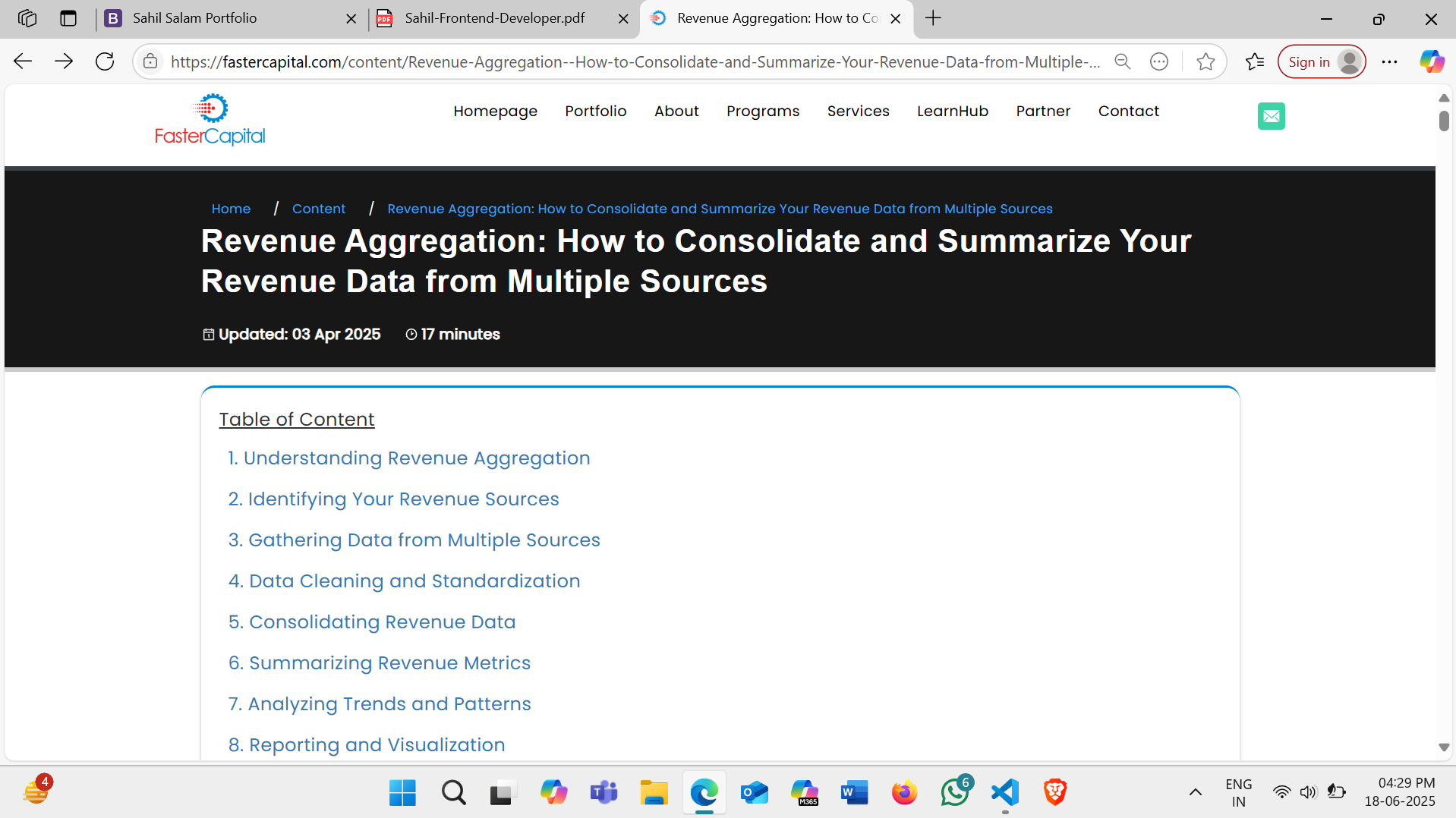Open Visual Studio Code from taskbar

click(1004, 793)
